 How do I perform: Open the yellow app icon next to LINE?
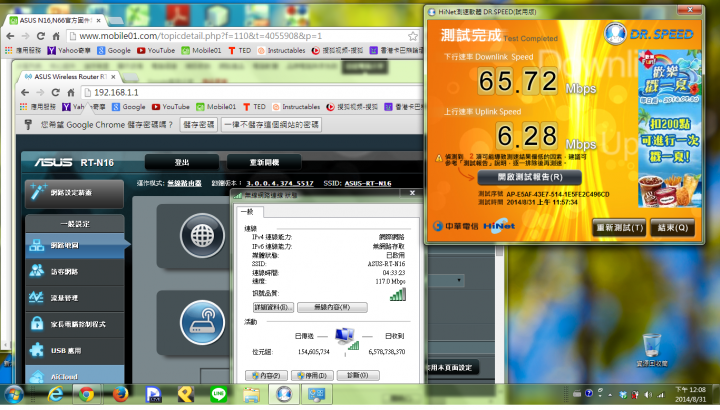pyautogui.click(x=186, y=394)
